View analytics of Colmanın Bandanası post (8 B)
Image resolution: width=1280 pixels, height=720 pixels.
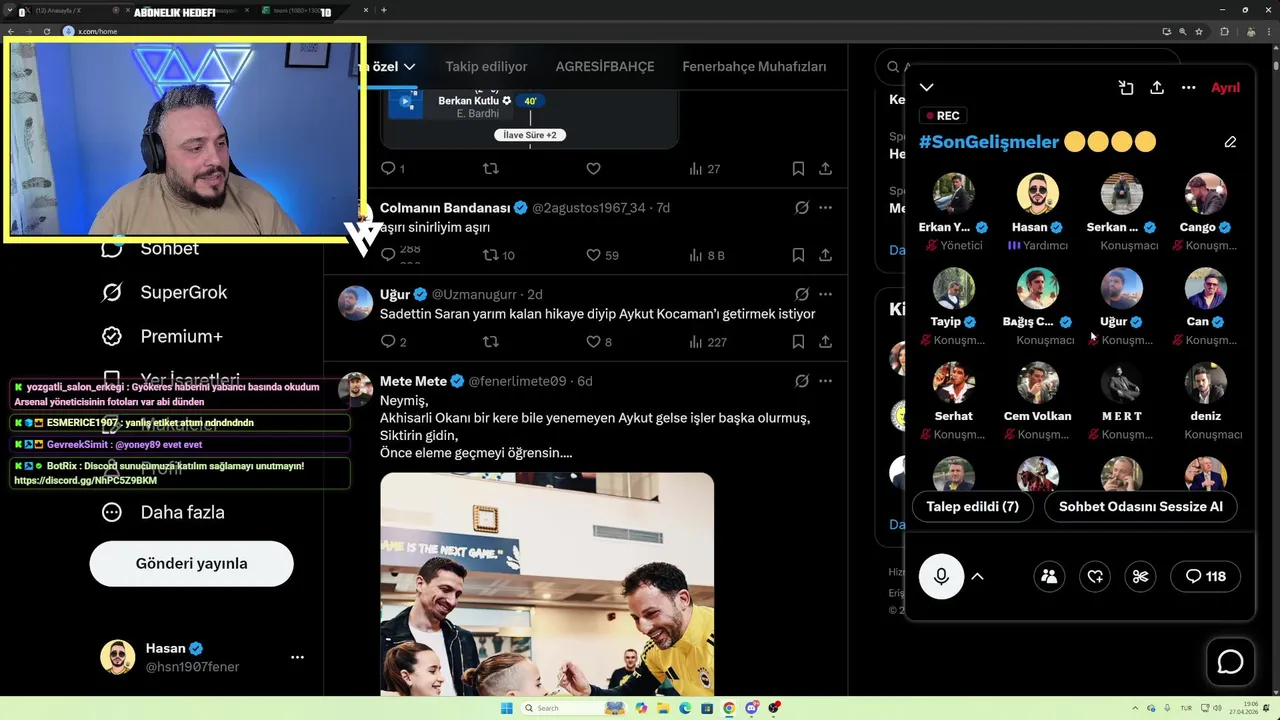coord(707,255)
